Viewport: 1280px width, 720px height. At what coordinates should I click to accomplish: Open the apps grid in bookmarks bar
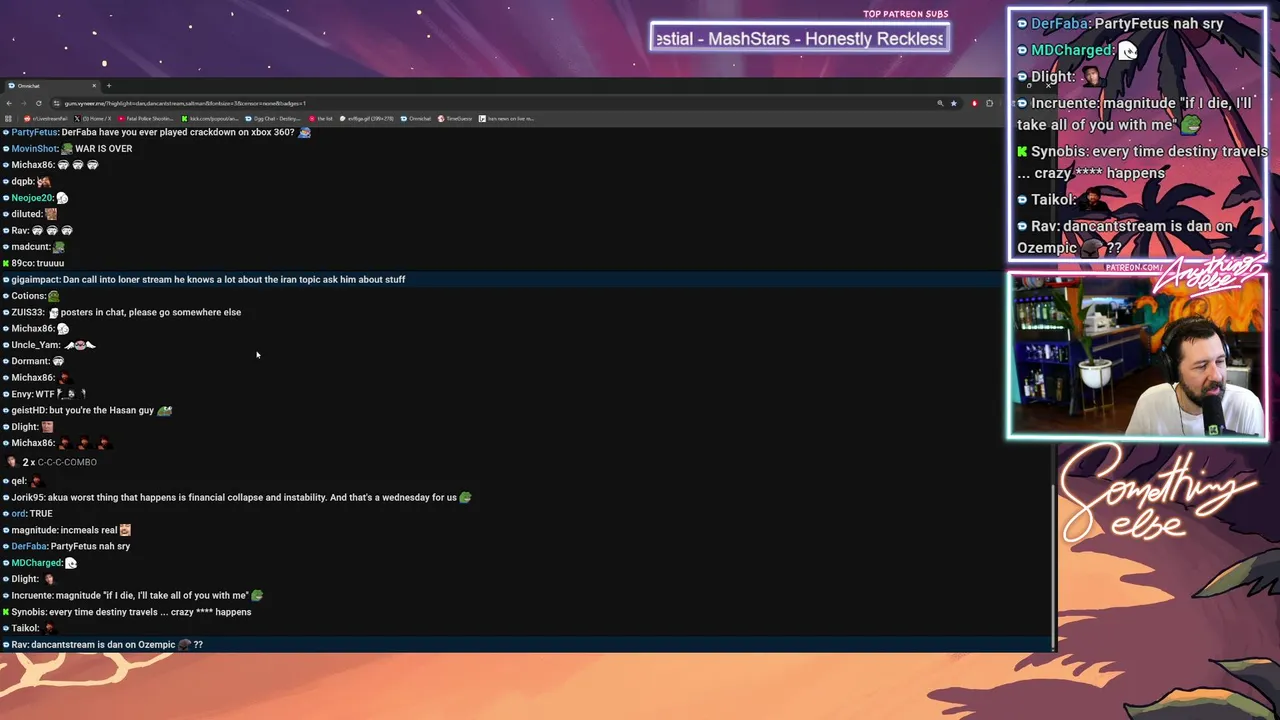(x=9, y=118)
